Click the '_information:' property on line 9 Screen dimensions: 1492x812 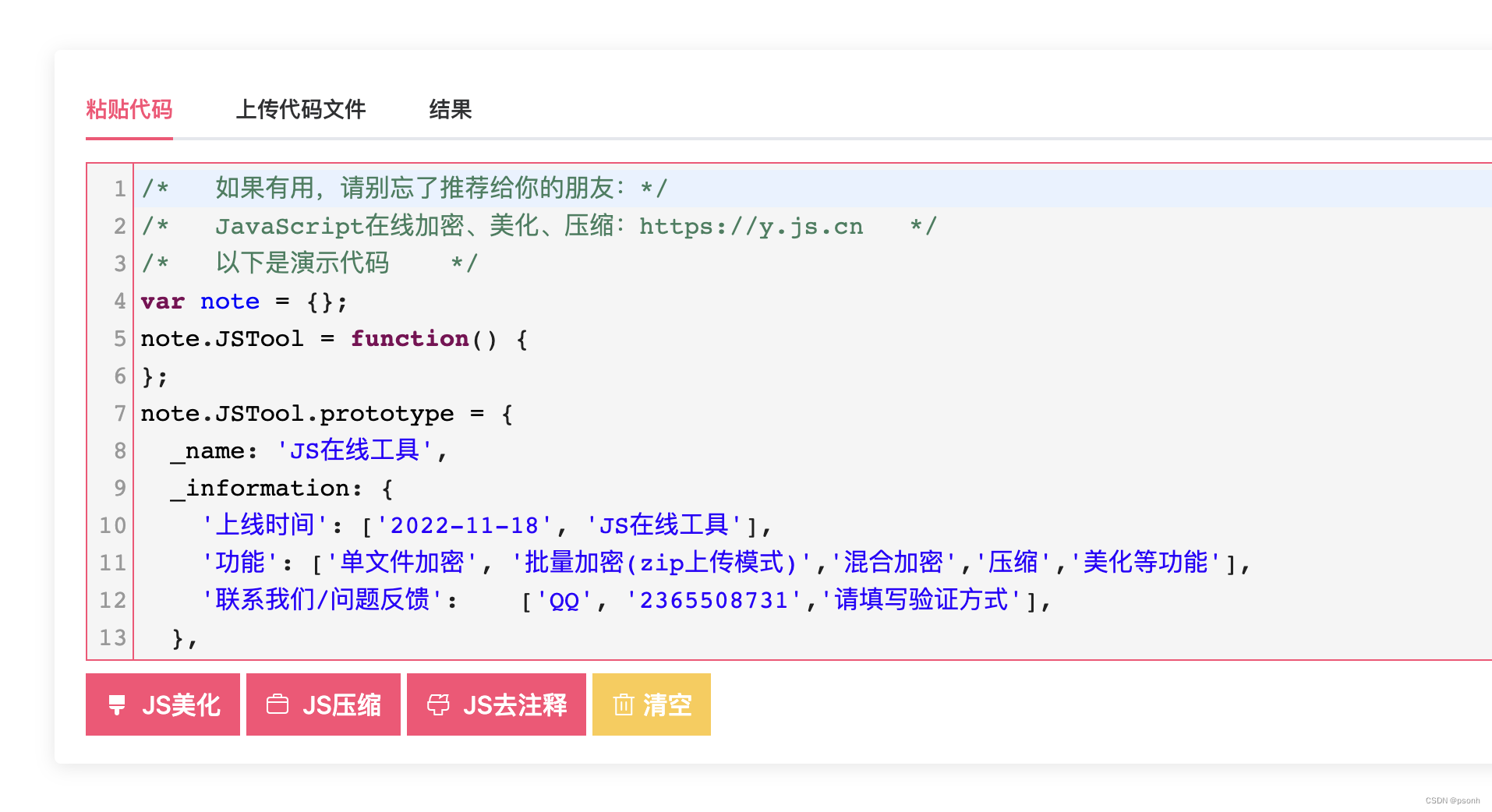[x=267, y=489]
